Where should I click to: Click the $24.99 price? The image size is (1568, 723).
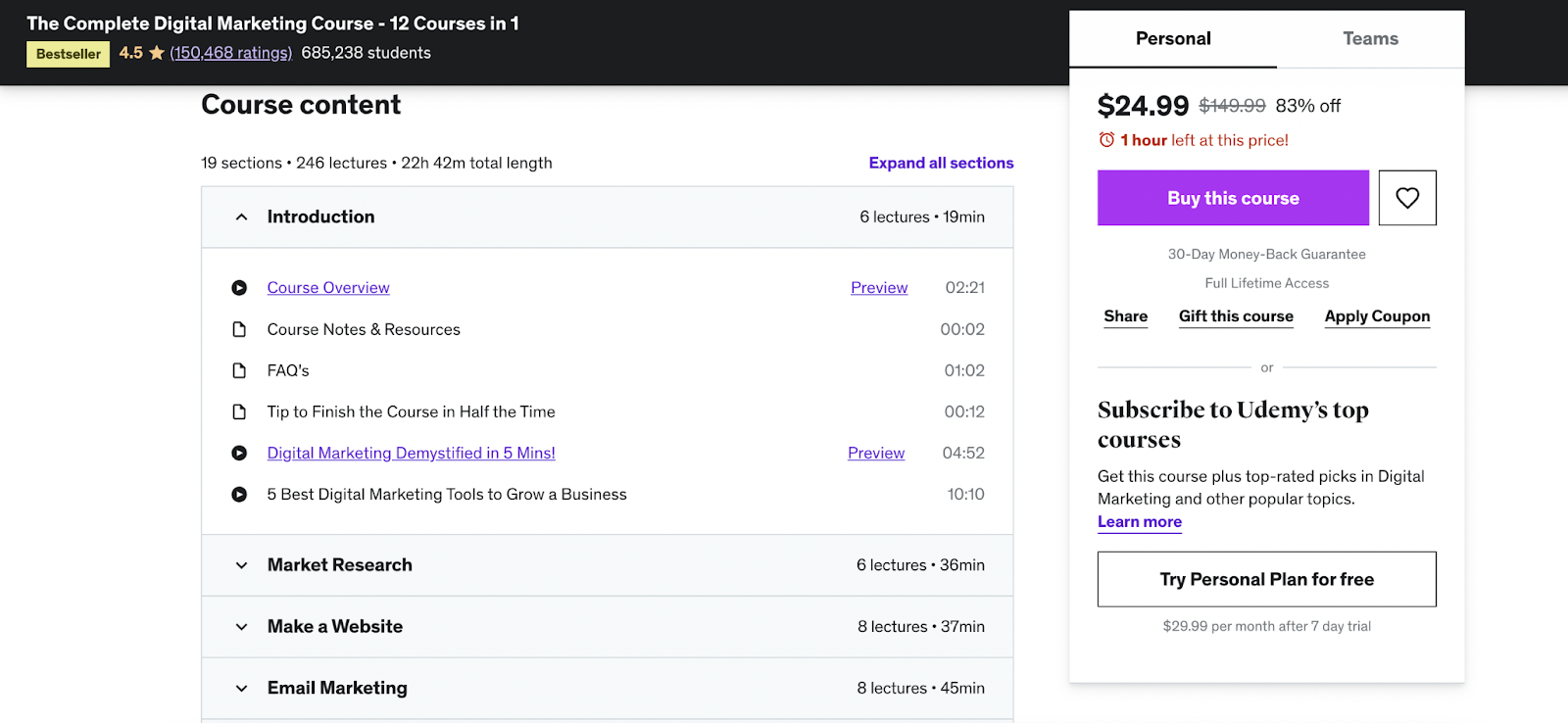(x=1143, y=106)
